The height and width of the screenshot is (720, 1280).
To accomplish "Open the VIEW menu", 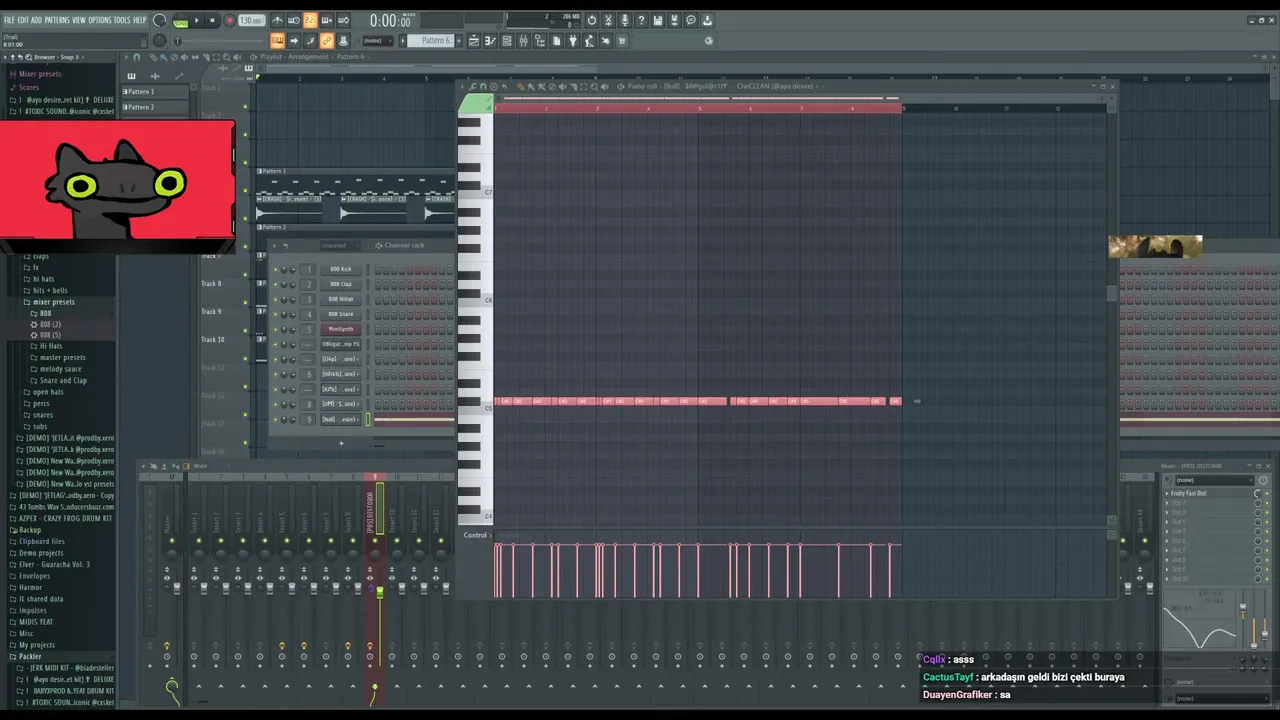I will 79,20.
